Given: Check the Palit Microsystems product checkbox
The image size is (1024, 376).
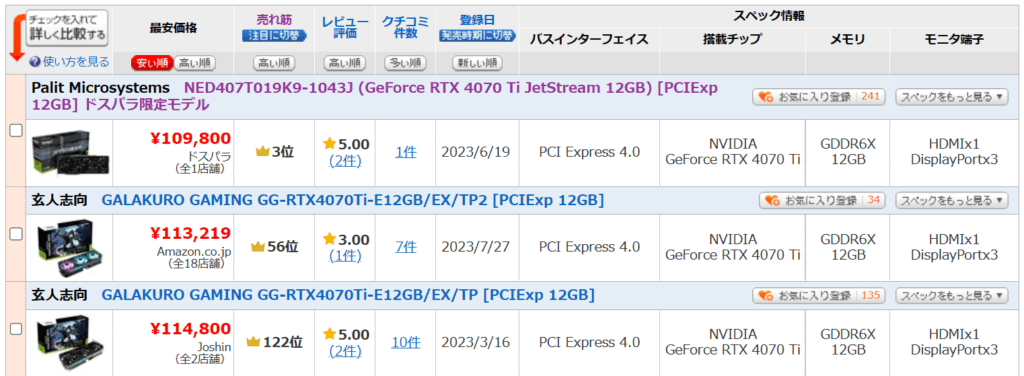Looking at the screenshot, I should point(16,131).
